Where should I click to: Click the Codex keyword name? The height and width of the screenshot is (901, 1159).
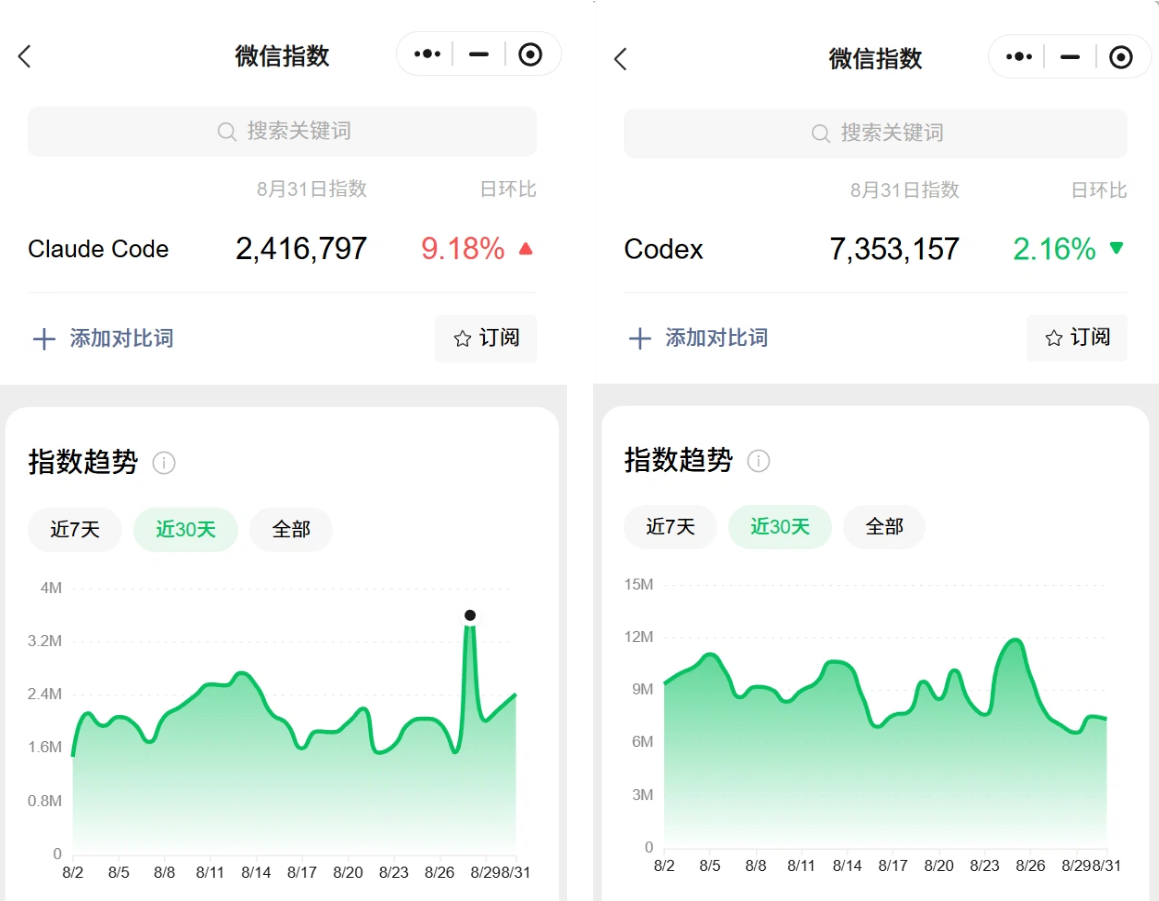pyautogui.click(x=664, y=249)
